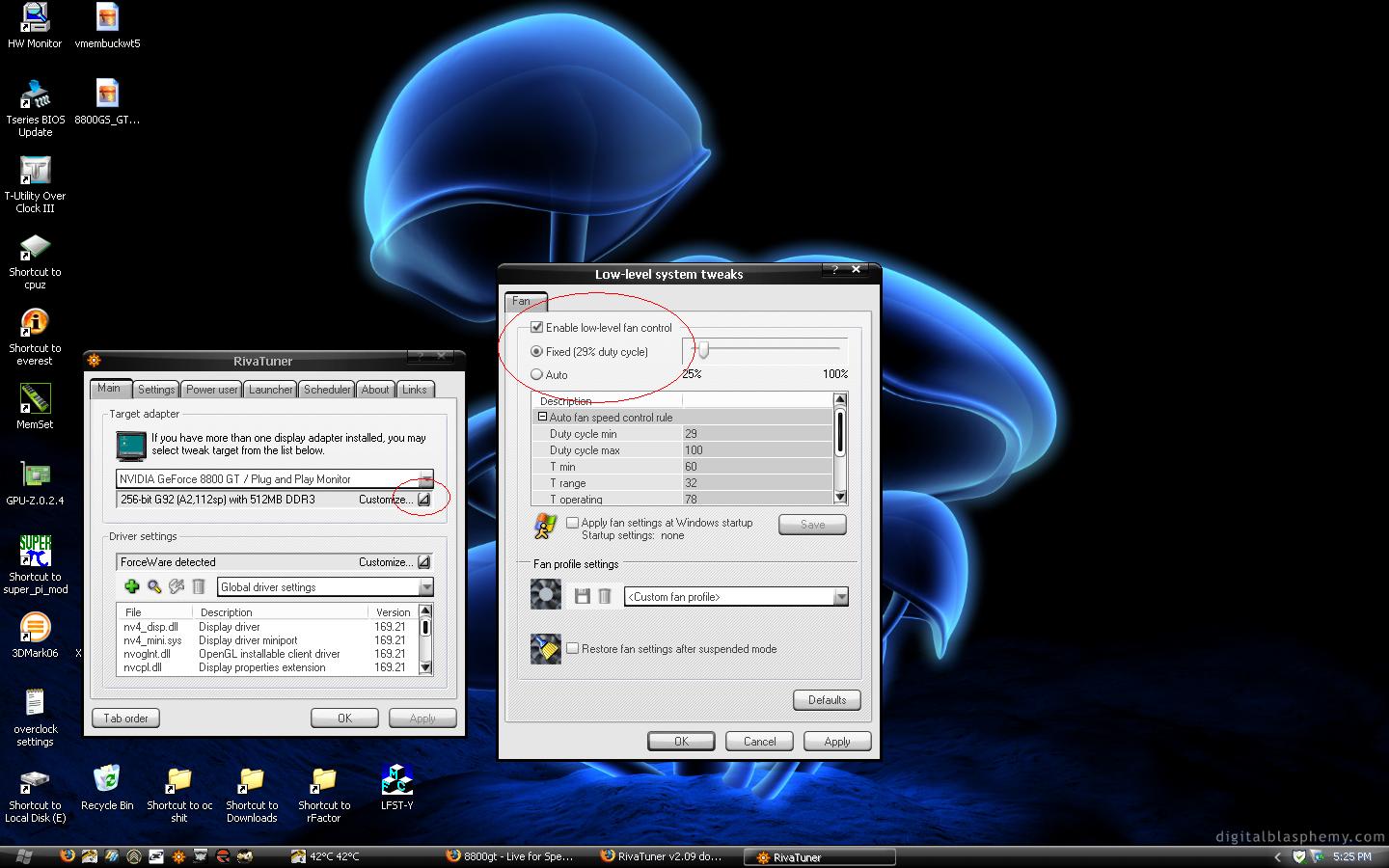Click the delete fan profile trash icon

pos(605,596)
